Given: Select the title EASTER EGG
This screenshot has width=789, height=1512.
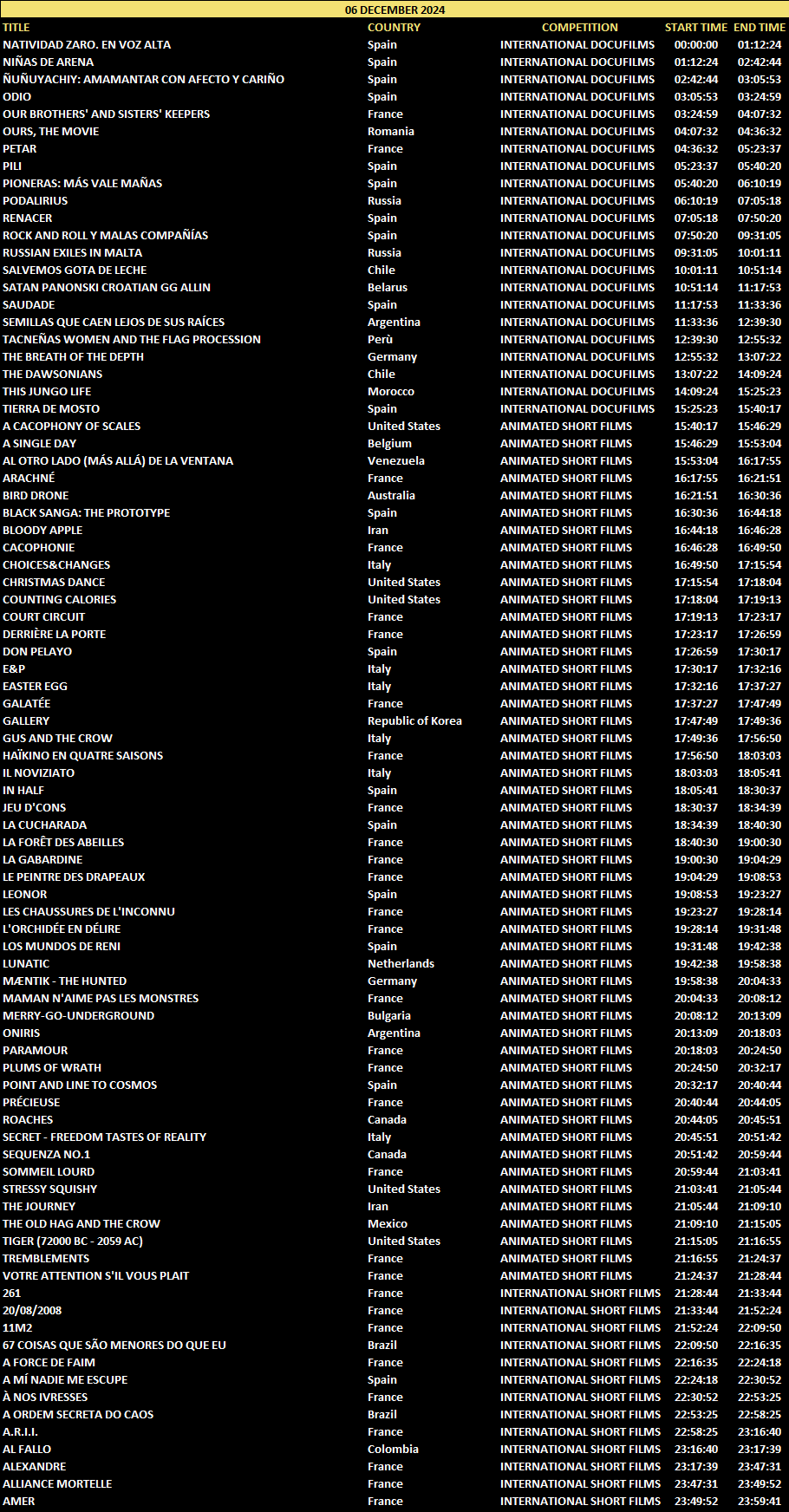Looking at the screenshot, I should click(35, 686).
